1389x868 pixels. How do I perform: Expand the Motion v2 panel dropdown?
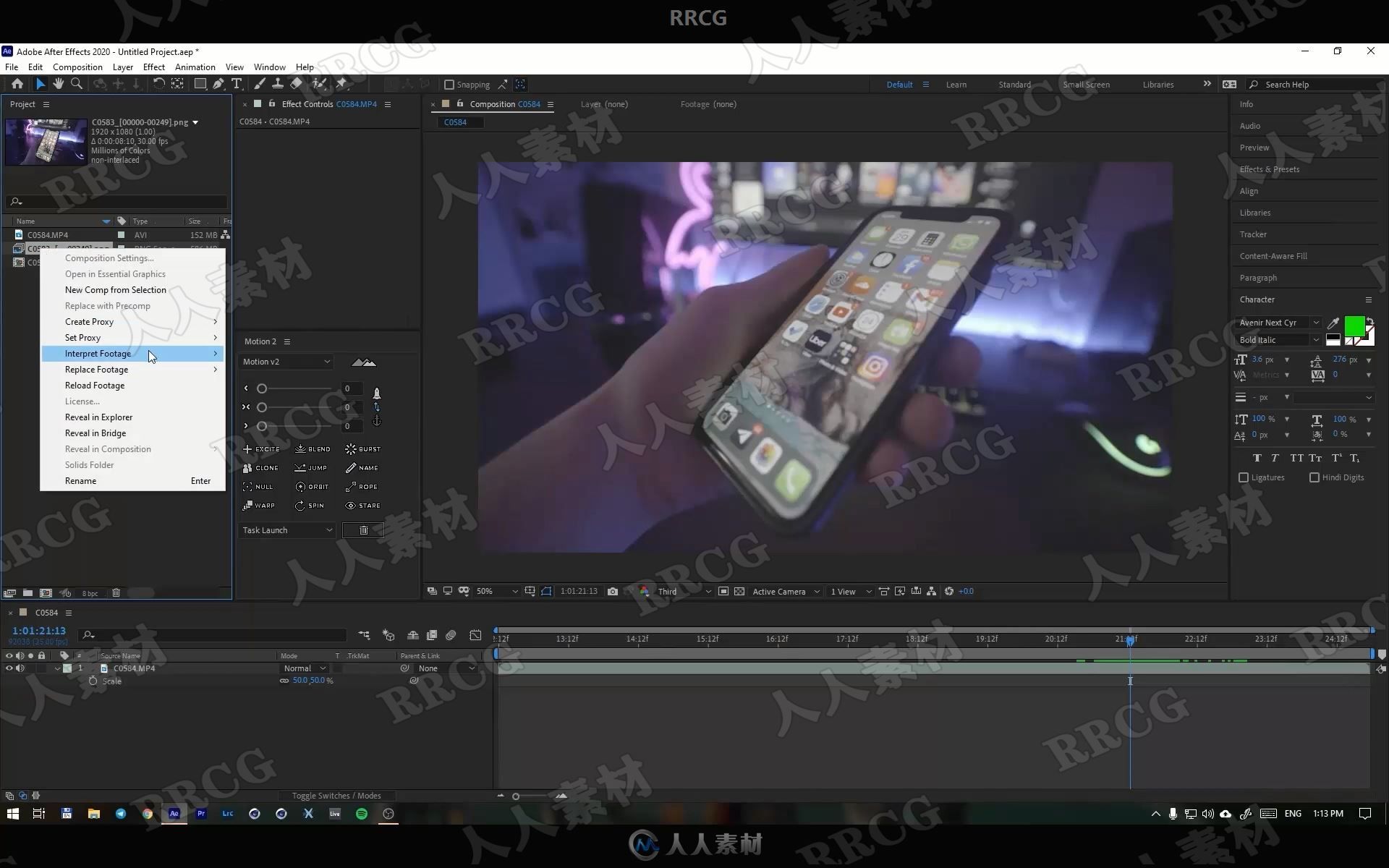point(328,361)
